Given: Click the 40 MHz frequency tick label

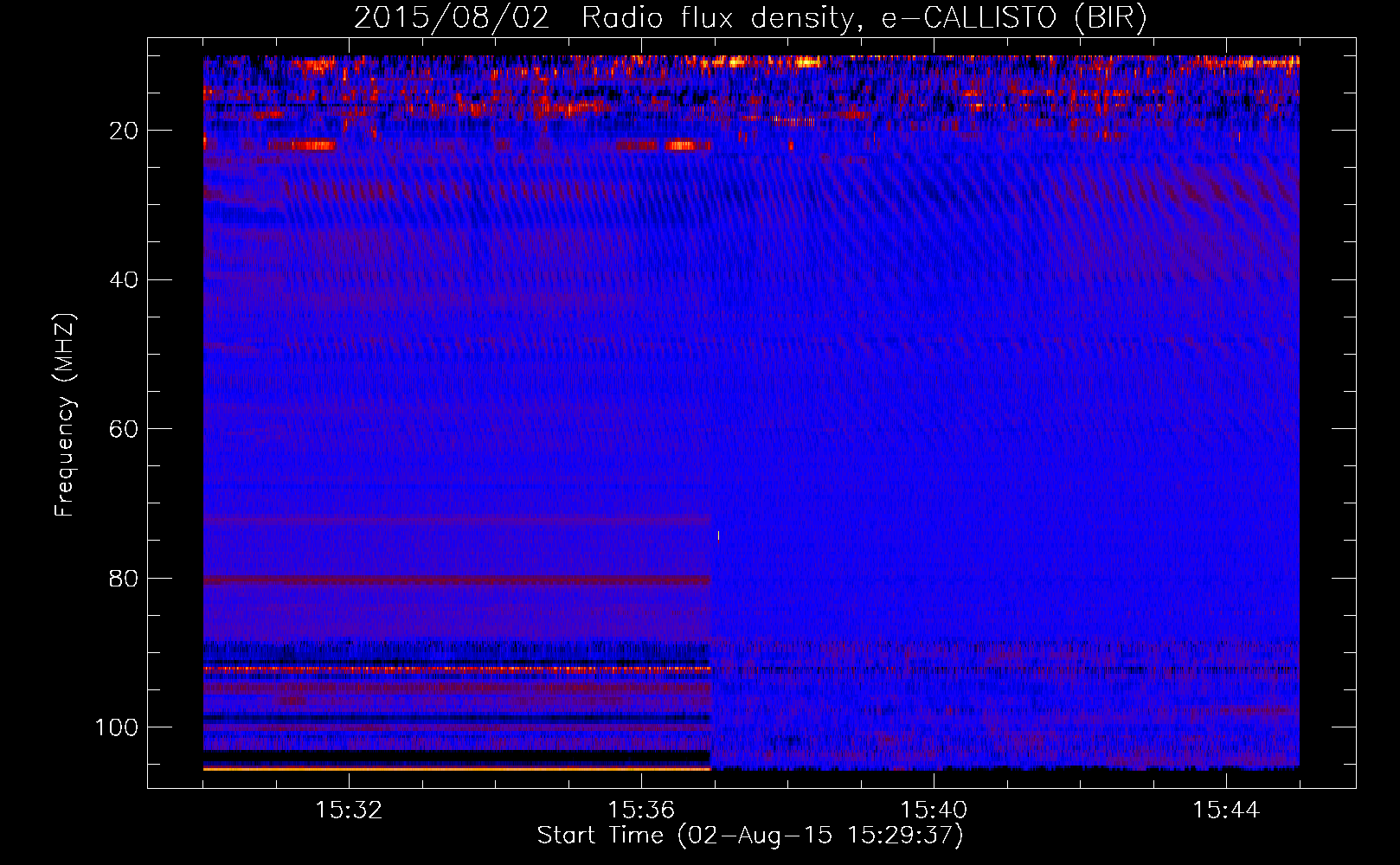Looking at the screenshot, I should 125,280.
